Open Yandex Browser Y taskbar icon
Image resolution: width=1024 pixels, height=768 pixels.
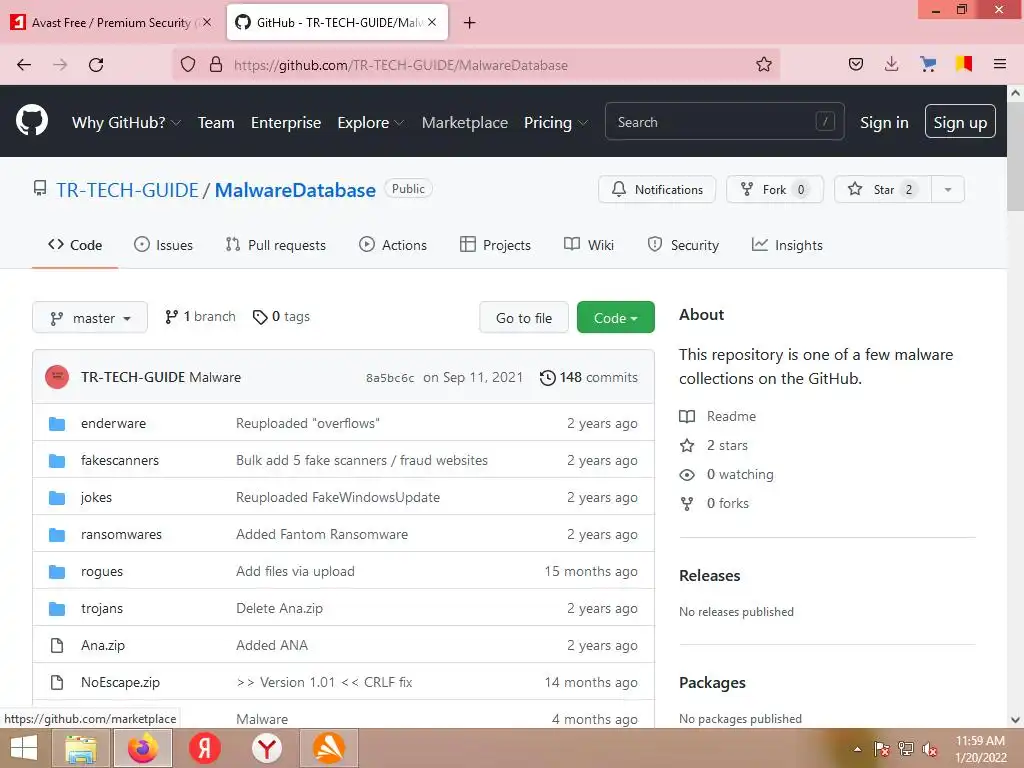[266, 748]
